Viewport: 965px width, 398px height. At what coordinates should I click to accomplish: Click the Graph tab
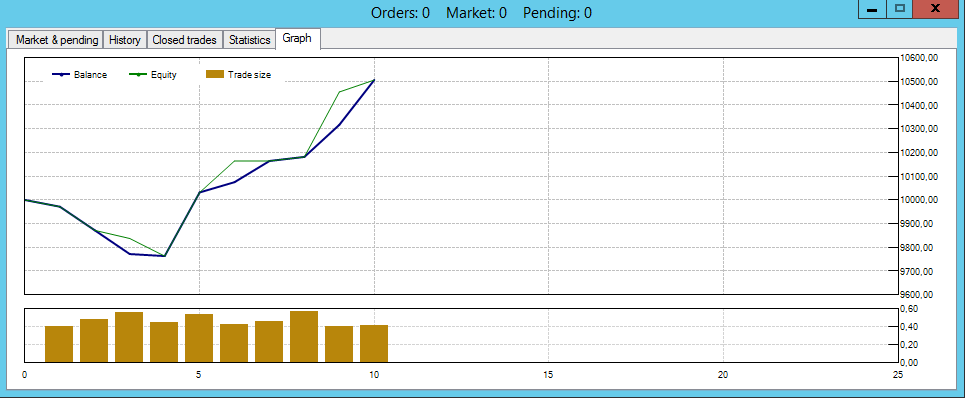point(297,39)
